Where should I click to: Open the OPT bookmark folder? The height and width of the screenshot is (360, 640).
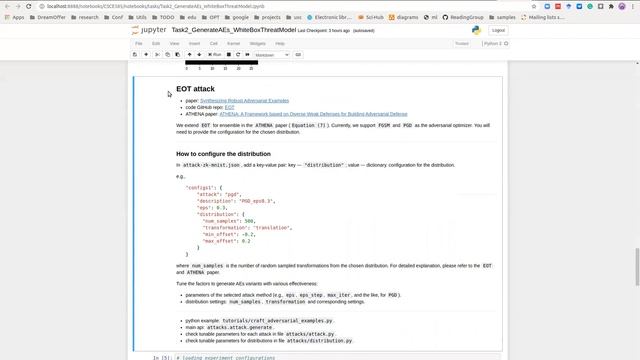[211, 18]
